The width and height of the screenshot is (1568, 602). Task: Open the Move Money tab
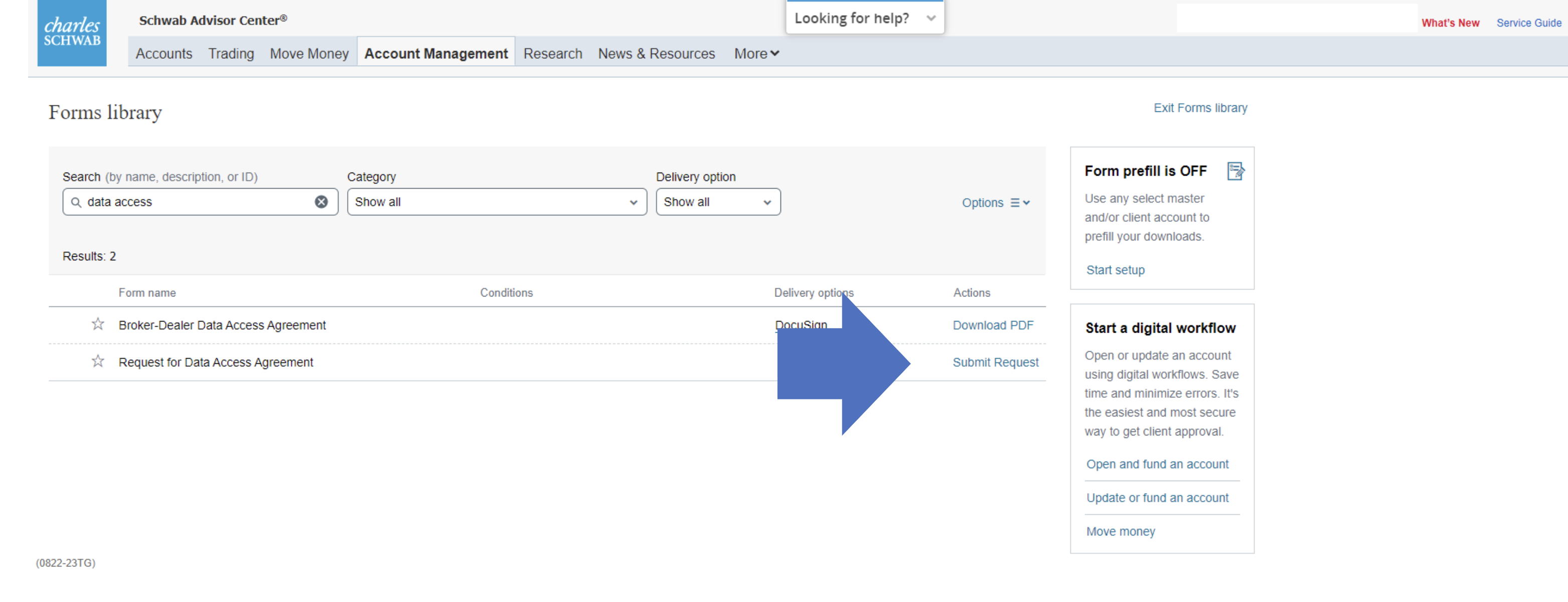point(308,54)
